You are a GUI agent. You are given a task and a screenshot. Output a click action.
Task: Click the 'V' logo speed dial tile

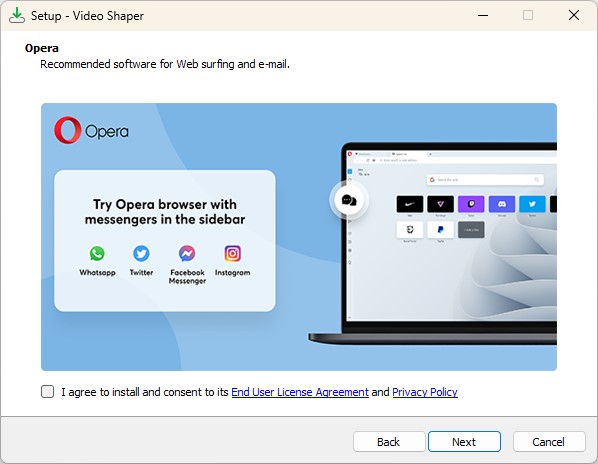tap(440, 204)
